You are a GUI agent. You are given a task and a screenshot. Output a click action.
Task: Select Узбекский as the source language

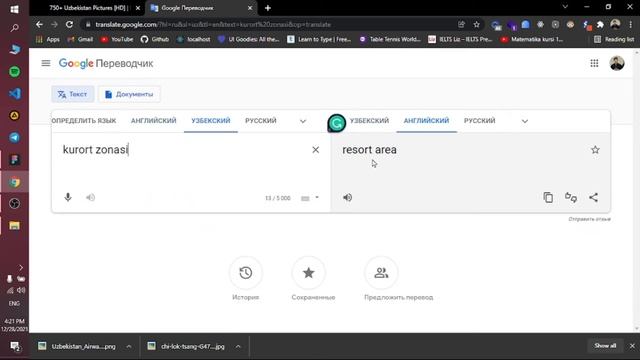point(211,121)
